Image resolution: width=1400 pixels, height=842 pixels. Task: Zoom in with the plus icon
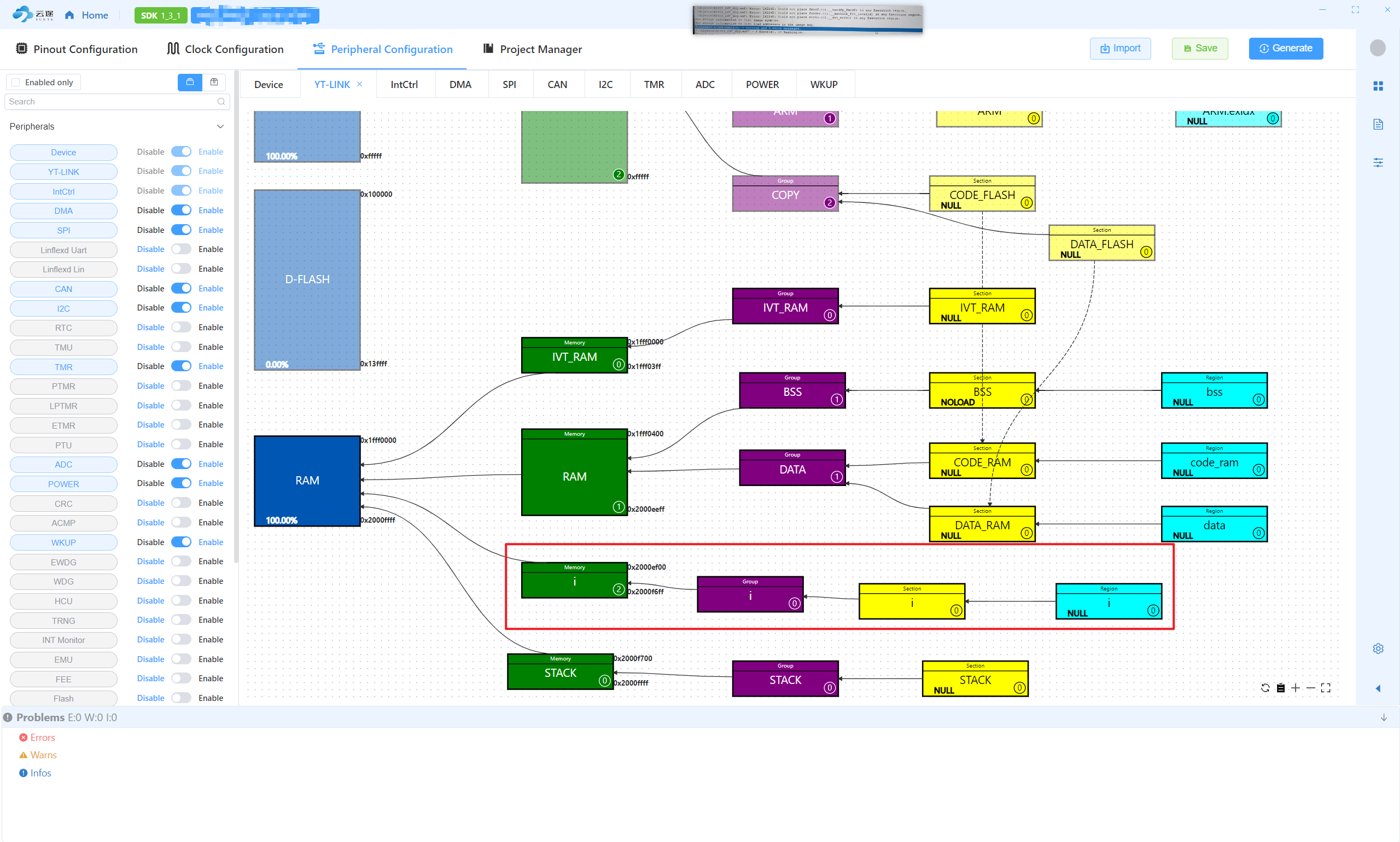point(1295,688)
